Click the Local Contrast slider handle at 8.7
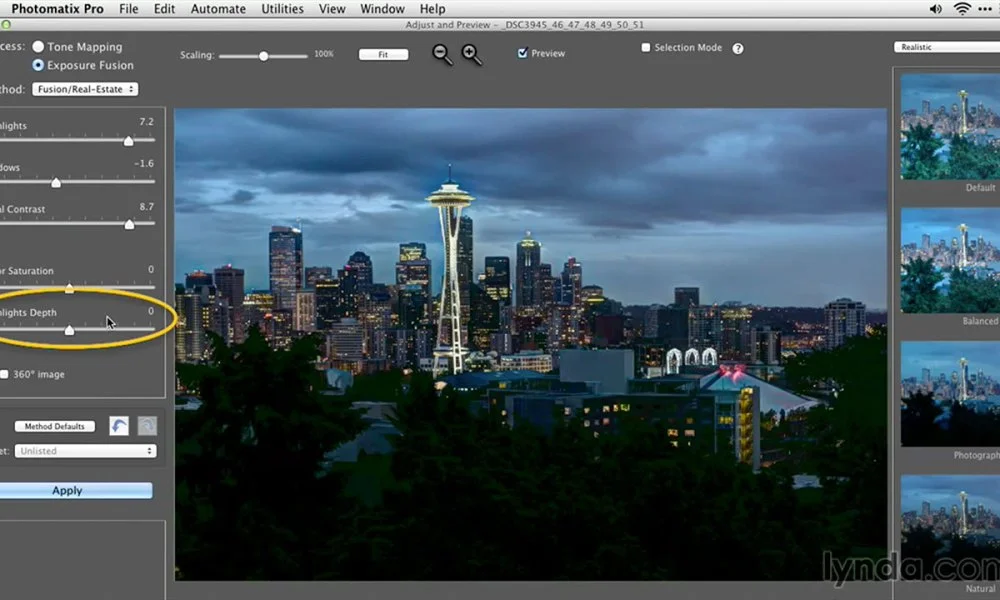 [x=129, y=224]
